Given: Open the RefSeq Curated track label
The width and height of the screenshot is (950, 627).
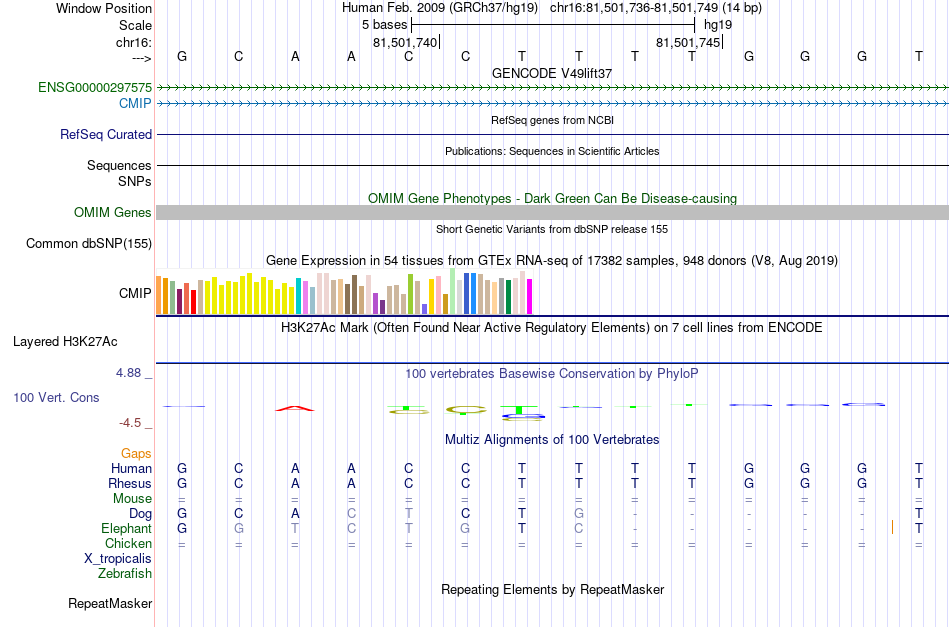Looking at the screenshot, I should [x=106, y=134].
